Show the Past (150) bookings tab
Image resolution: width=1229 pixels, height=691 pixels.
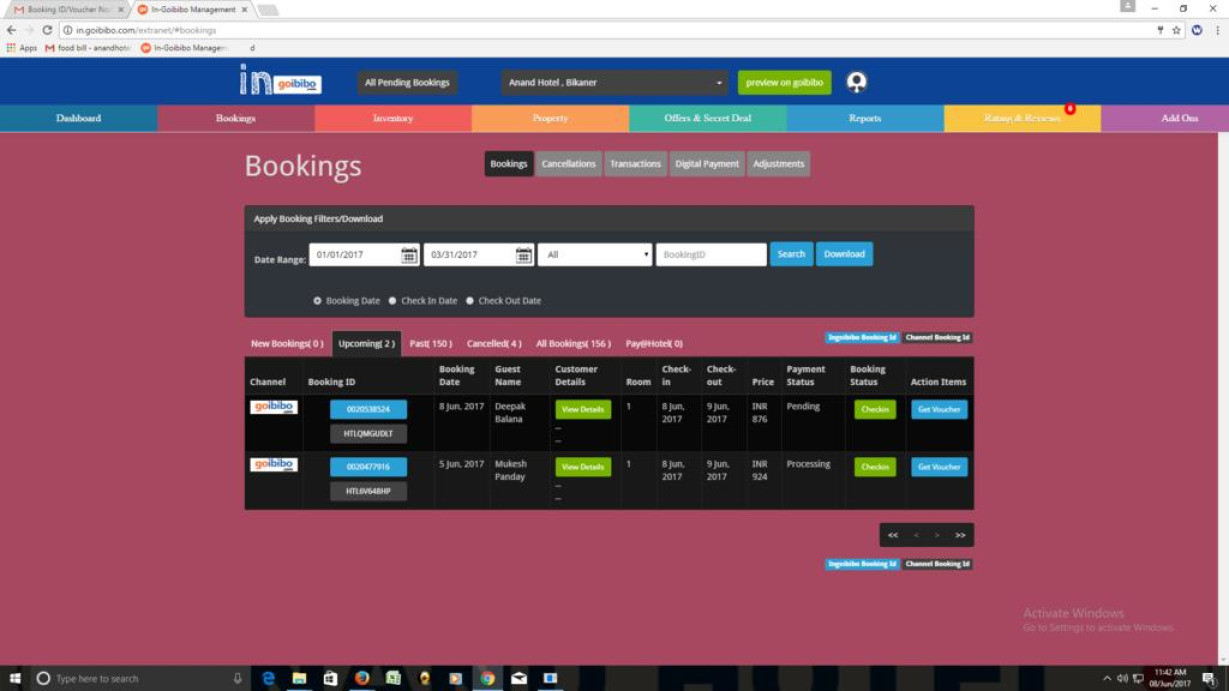431,344
